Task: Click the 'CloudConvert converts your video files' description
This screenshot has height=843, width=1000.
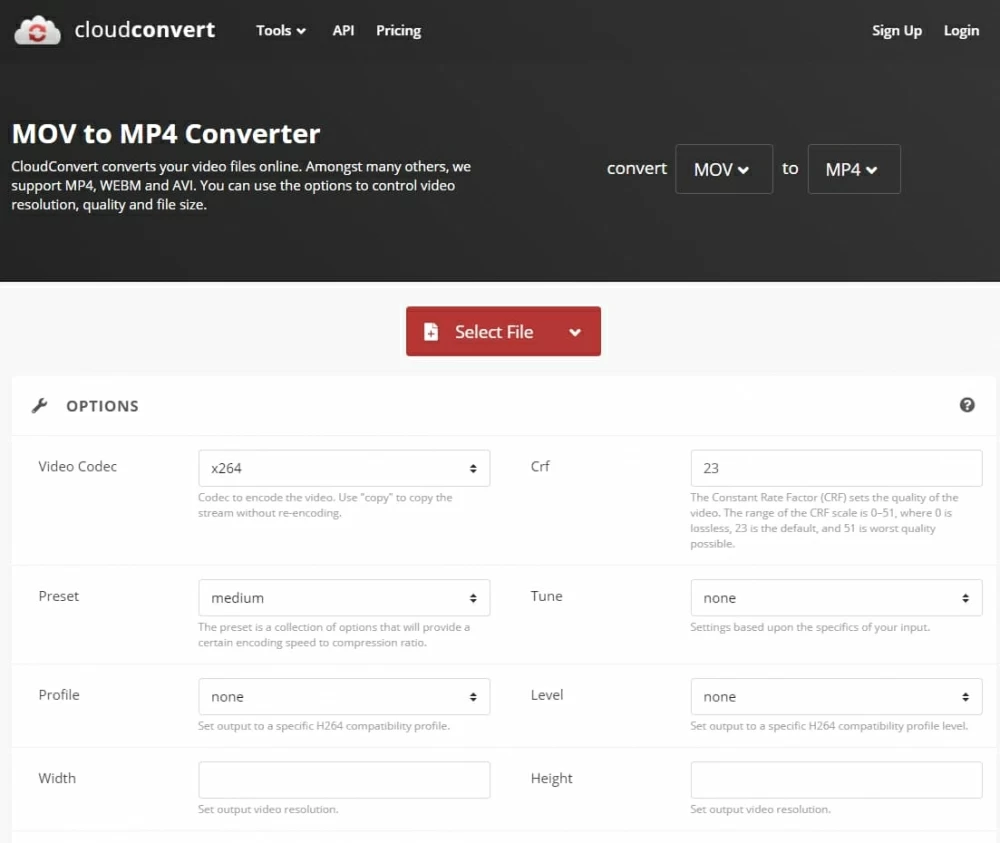Action: tap(241, 186)
